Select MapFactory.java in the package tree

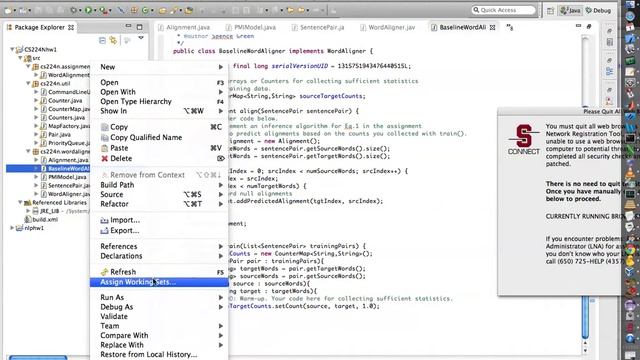click(69, 126)
